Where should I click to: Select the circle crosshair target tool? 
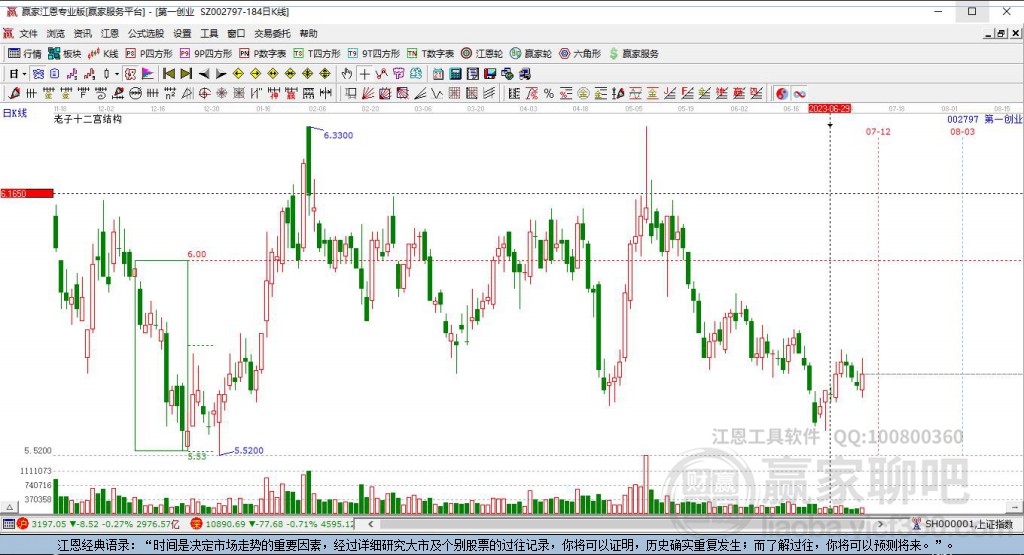coord(204,93)
